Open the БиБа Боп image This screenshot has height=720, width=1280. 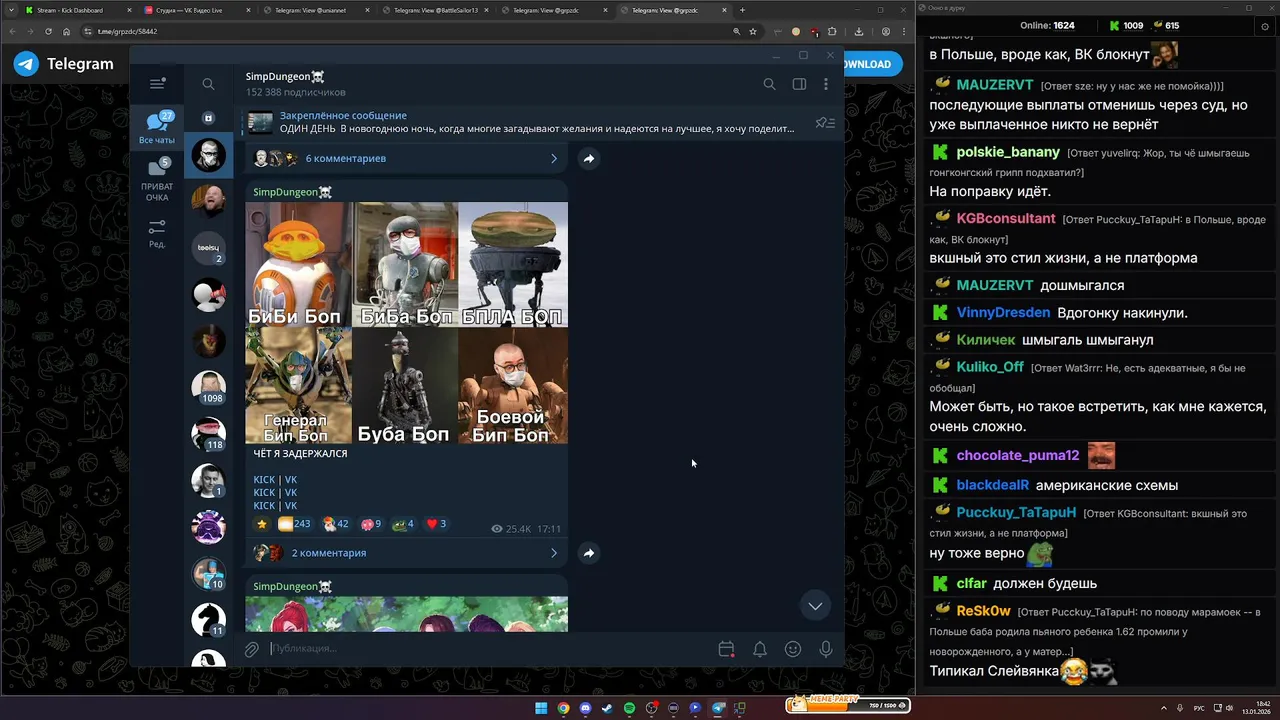coord(405,264)
